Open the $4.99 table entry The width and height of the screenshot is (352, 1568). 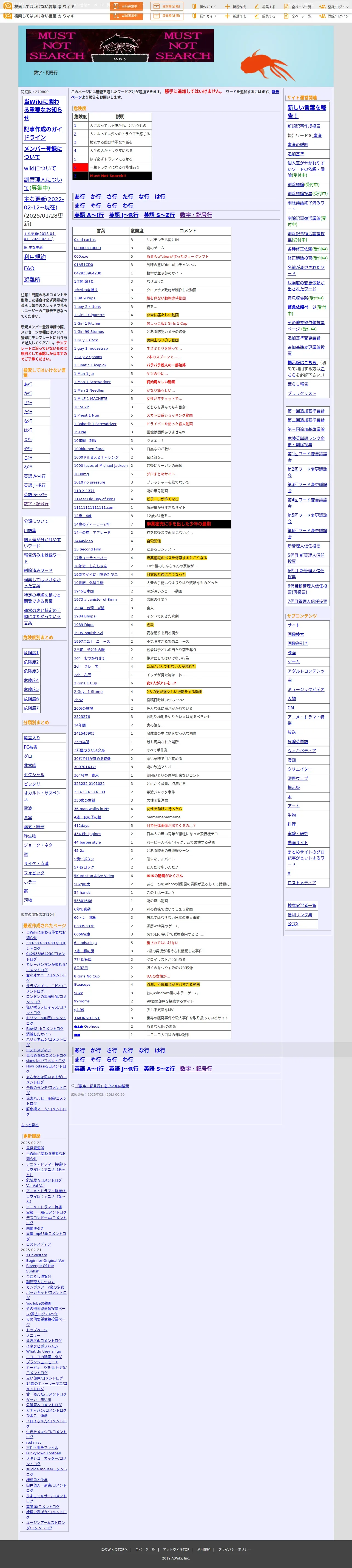(79, 1009)
